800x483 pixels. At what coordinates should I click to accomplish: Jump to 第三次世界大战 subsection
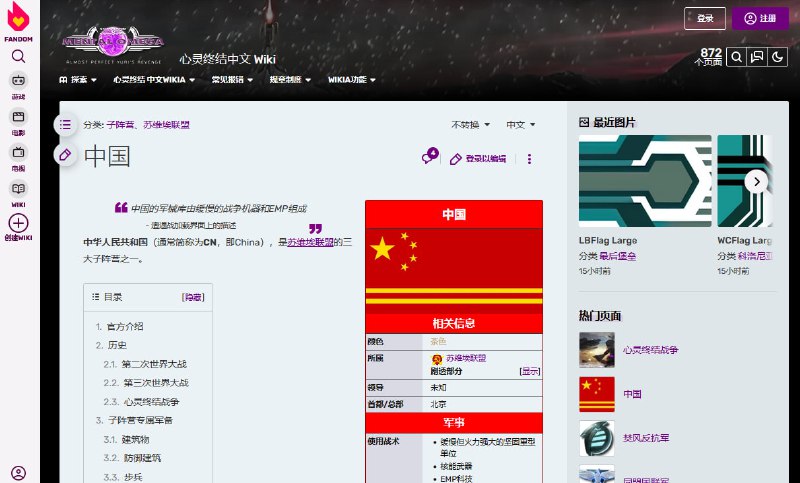156,383
